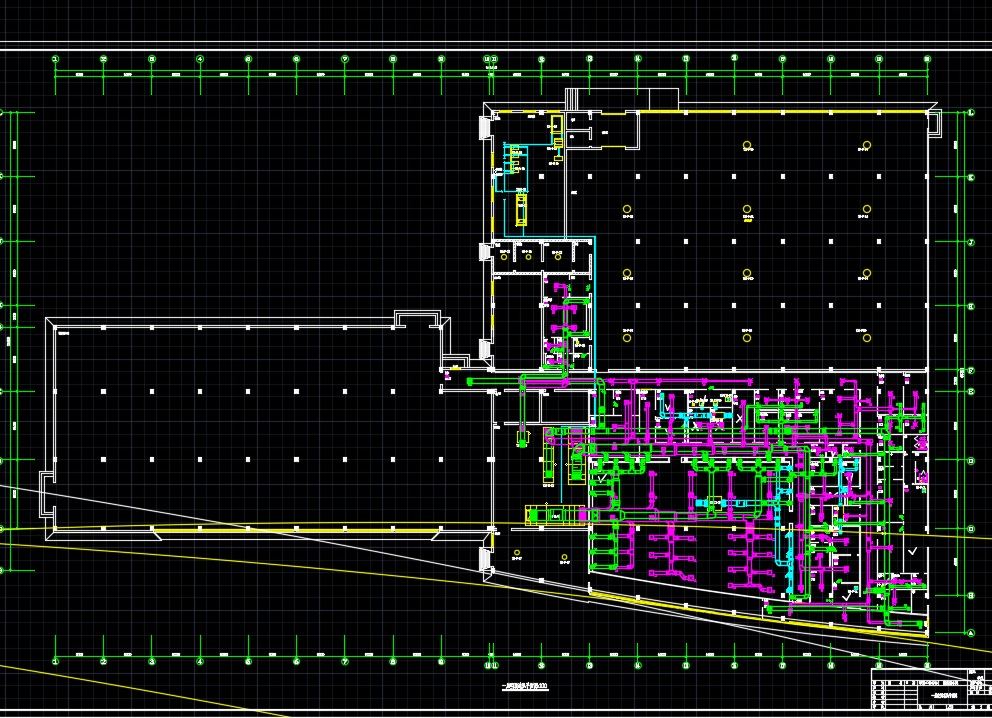Click the underlined drawing title below the plan
992x718 pixels.
(x=524, y=686)
